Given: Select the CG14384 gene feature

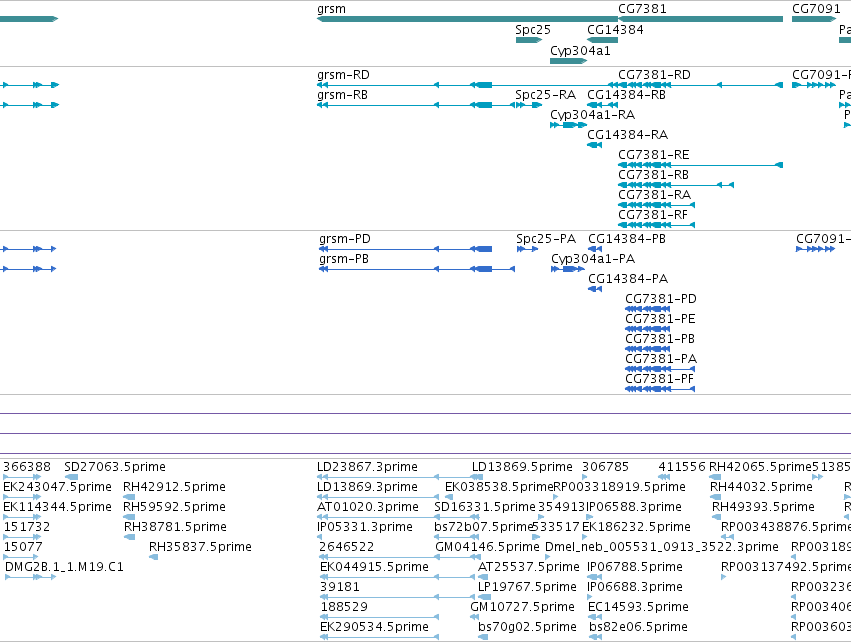Looking at the screenshot, I should [602, 40].
